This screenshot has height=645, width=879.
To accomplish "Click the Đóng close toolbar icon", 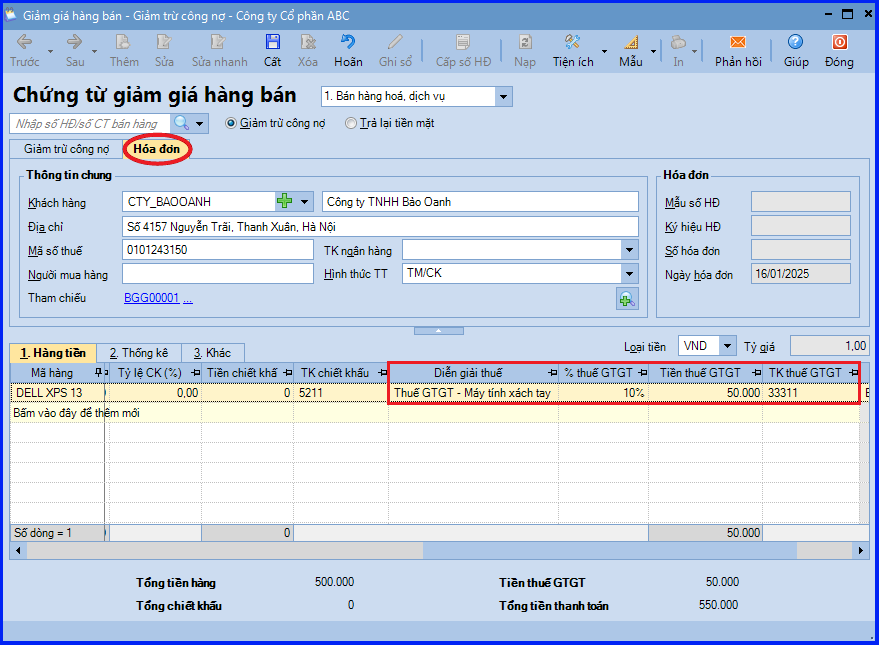I will pos(839,43).
